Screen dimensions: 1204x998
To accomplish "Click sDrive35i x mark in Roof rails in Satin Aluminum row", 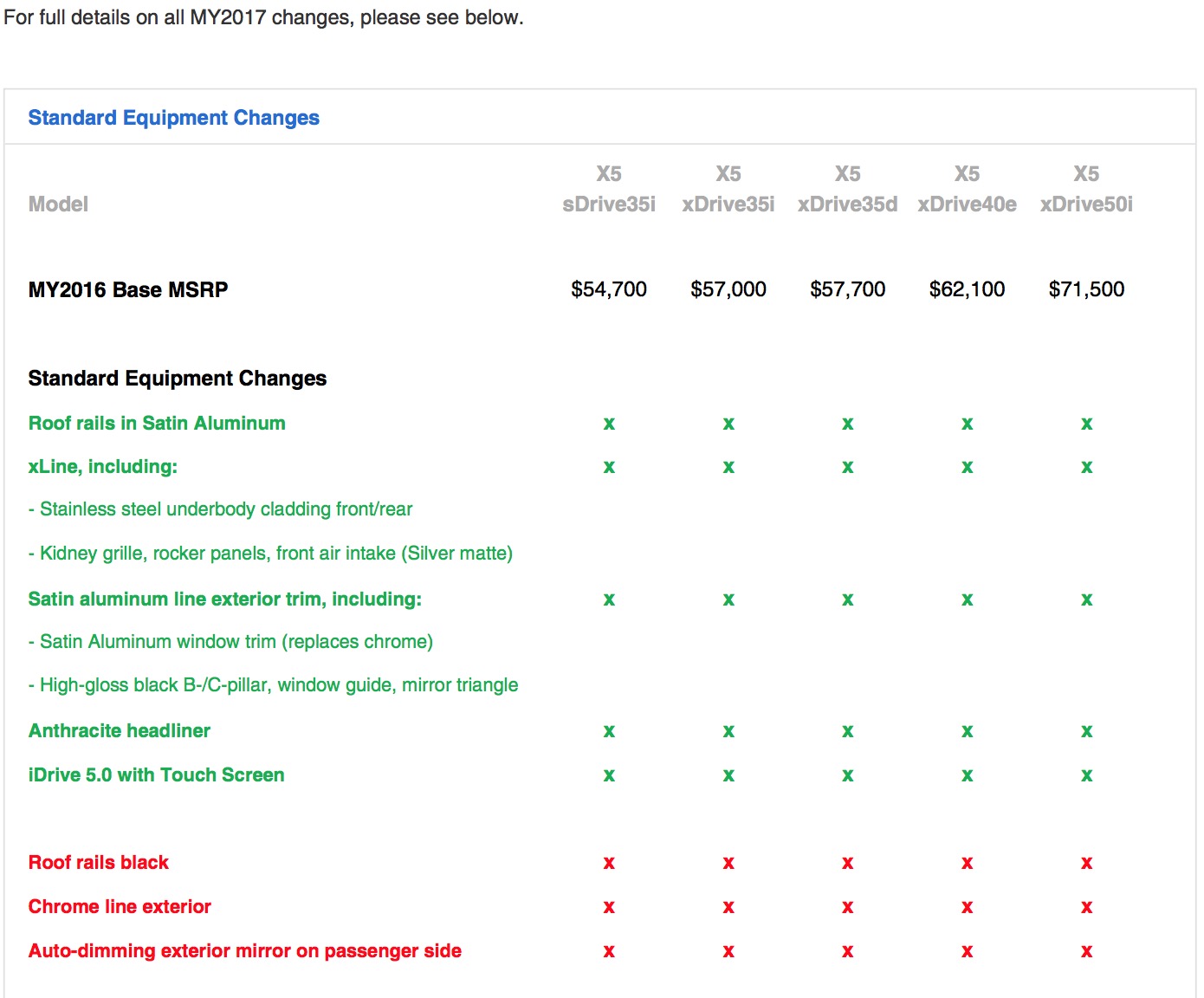I will point(609,424).
